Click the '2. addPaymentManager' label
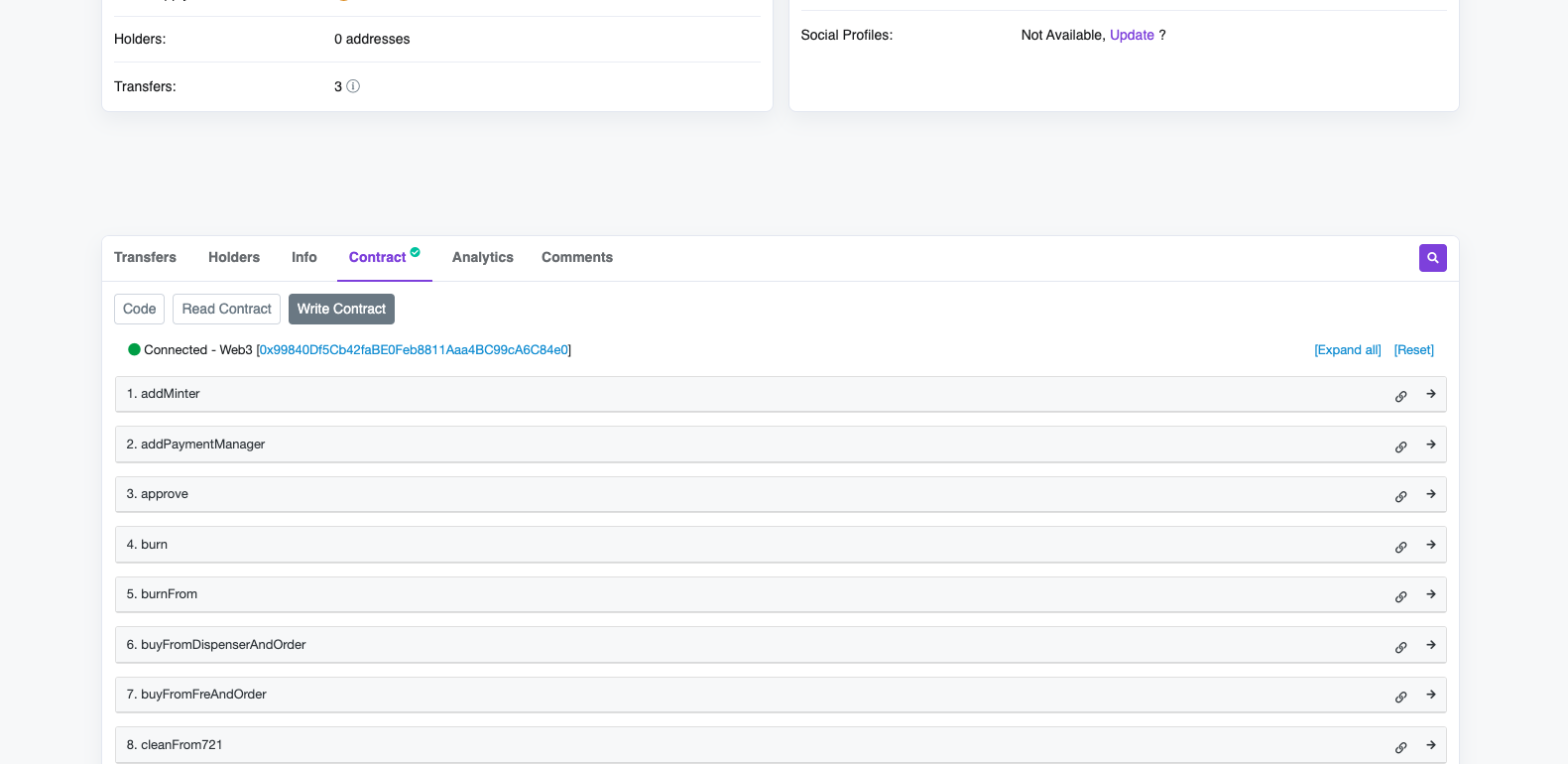This screenshot has width=1568, height=764. point(196,445)
